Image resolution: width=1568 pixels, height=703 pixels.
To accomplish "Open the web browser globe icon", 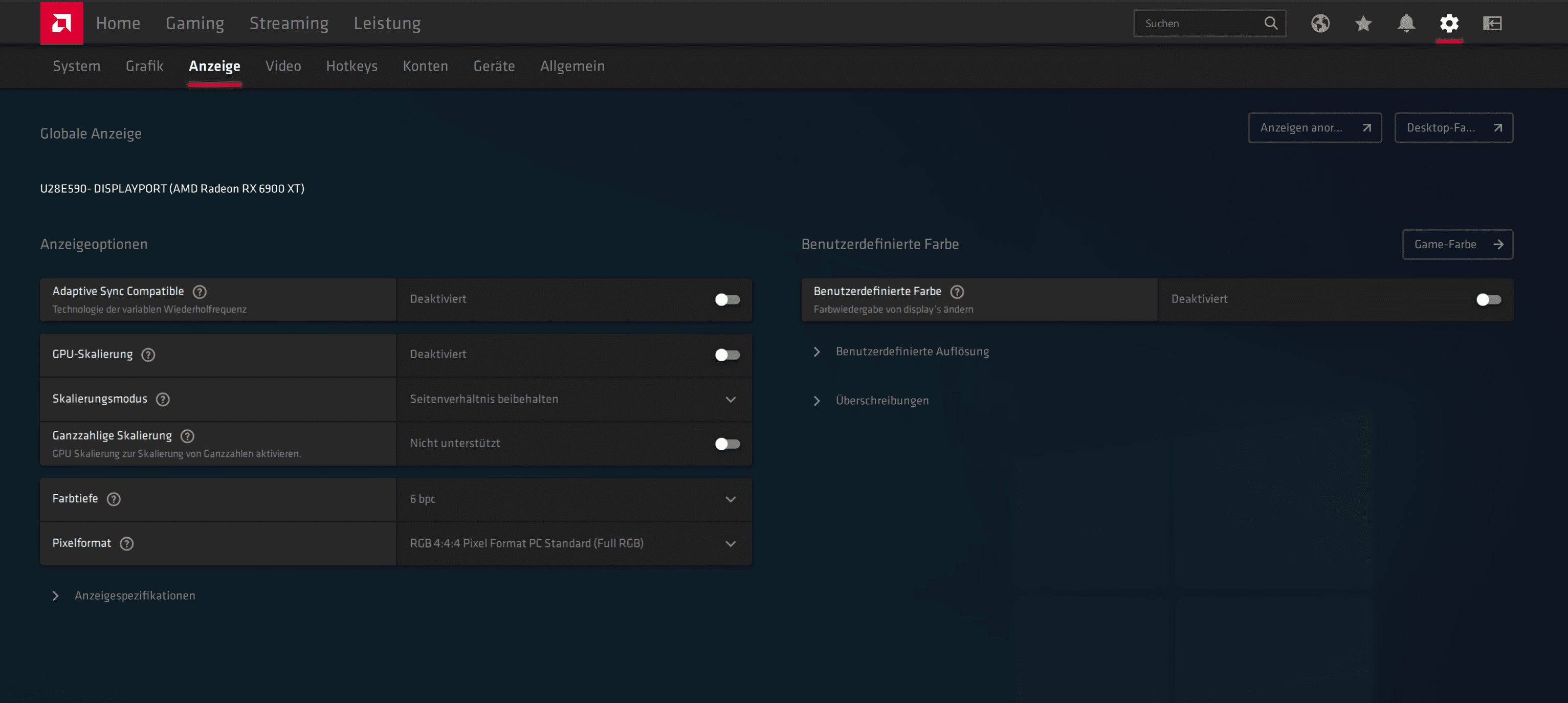I will pyautogui.click(x=1320, y=23).
